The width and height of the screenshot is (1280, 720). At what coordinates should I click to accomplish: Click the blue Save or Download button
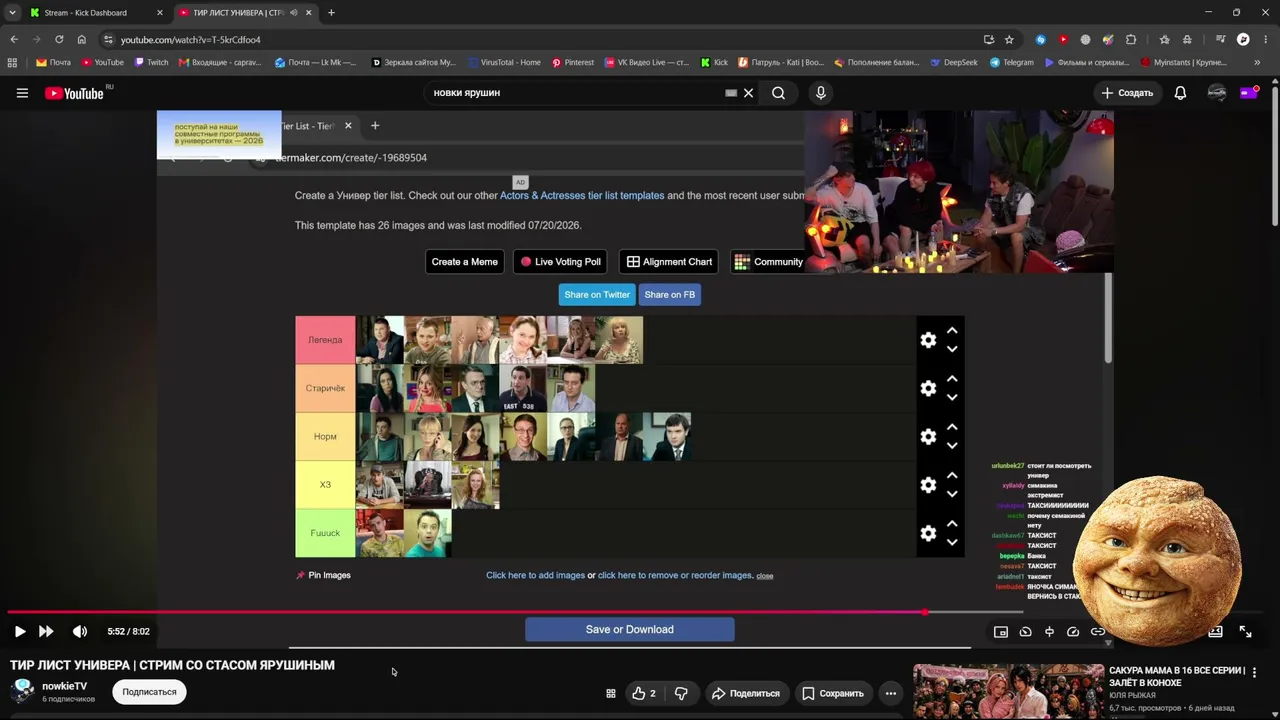[x=630, y=629]
